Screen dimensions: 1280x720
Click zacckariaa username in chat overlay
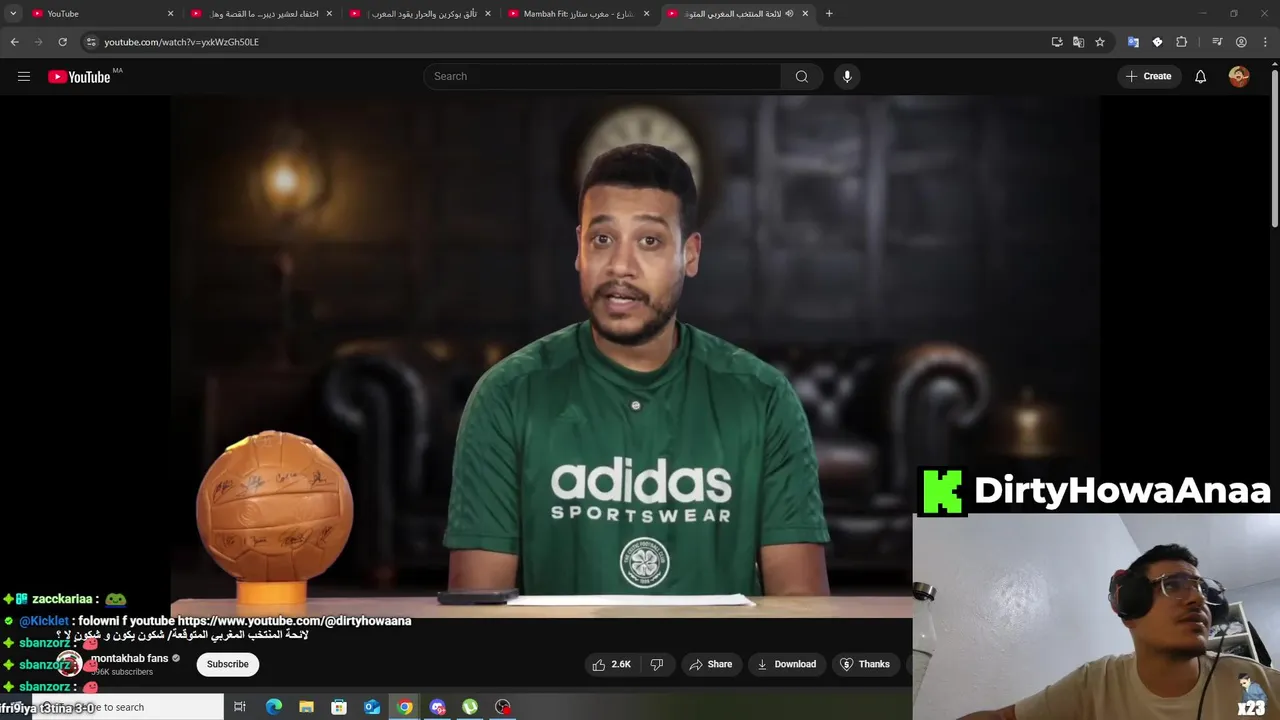[x=62, y=599]
